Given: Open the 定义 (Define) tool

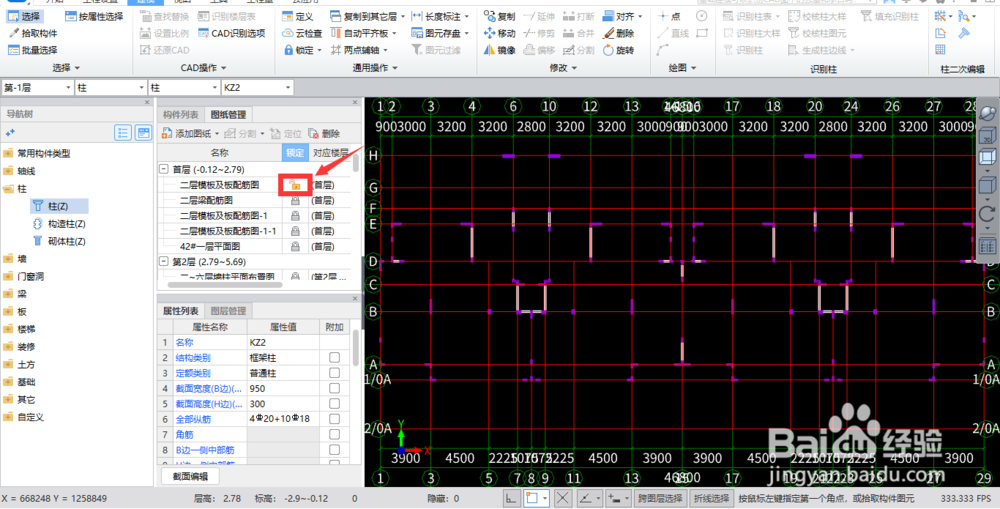Looking at the screenshot, I should [298, 17].
